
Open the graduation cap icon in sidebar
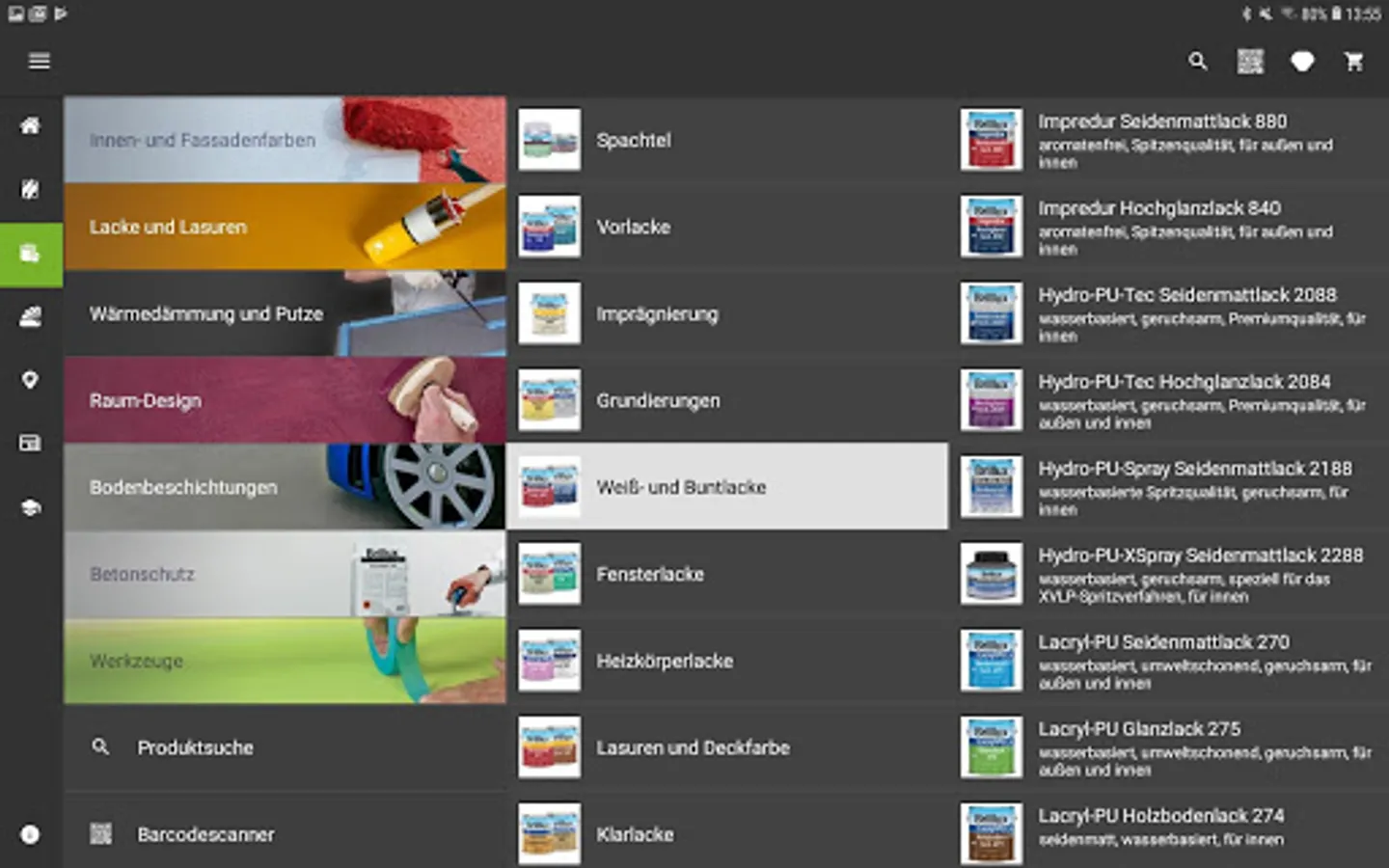(31, 507)
